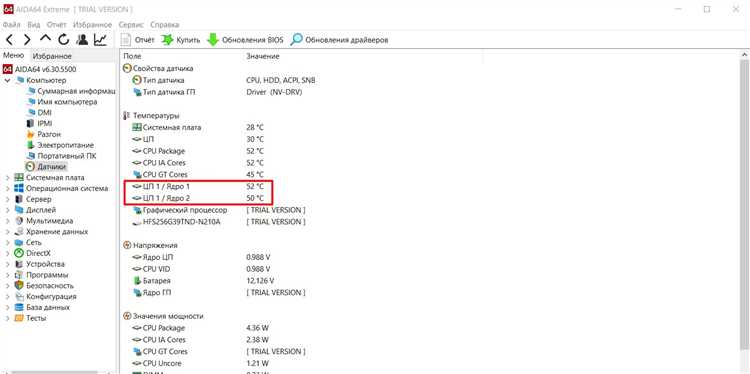The image size is (750, 374).
Task: Expand the Дисплей node
Action: pyautogui.click(x=7, y=210)
